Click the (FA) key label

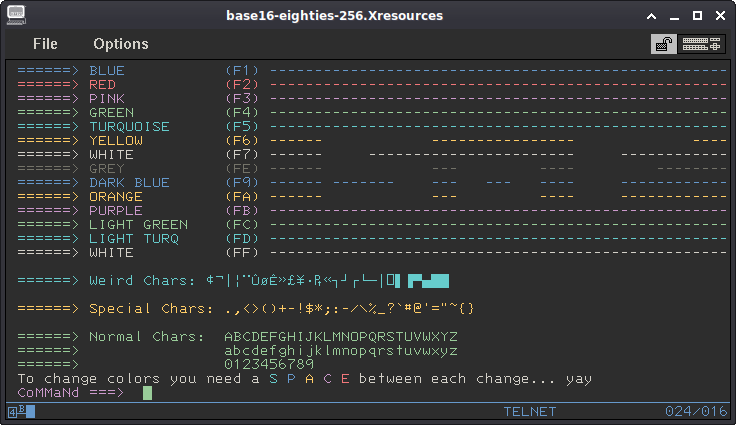tap(242, 197)
